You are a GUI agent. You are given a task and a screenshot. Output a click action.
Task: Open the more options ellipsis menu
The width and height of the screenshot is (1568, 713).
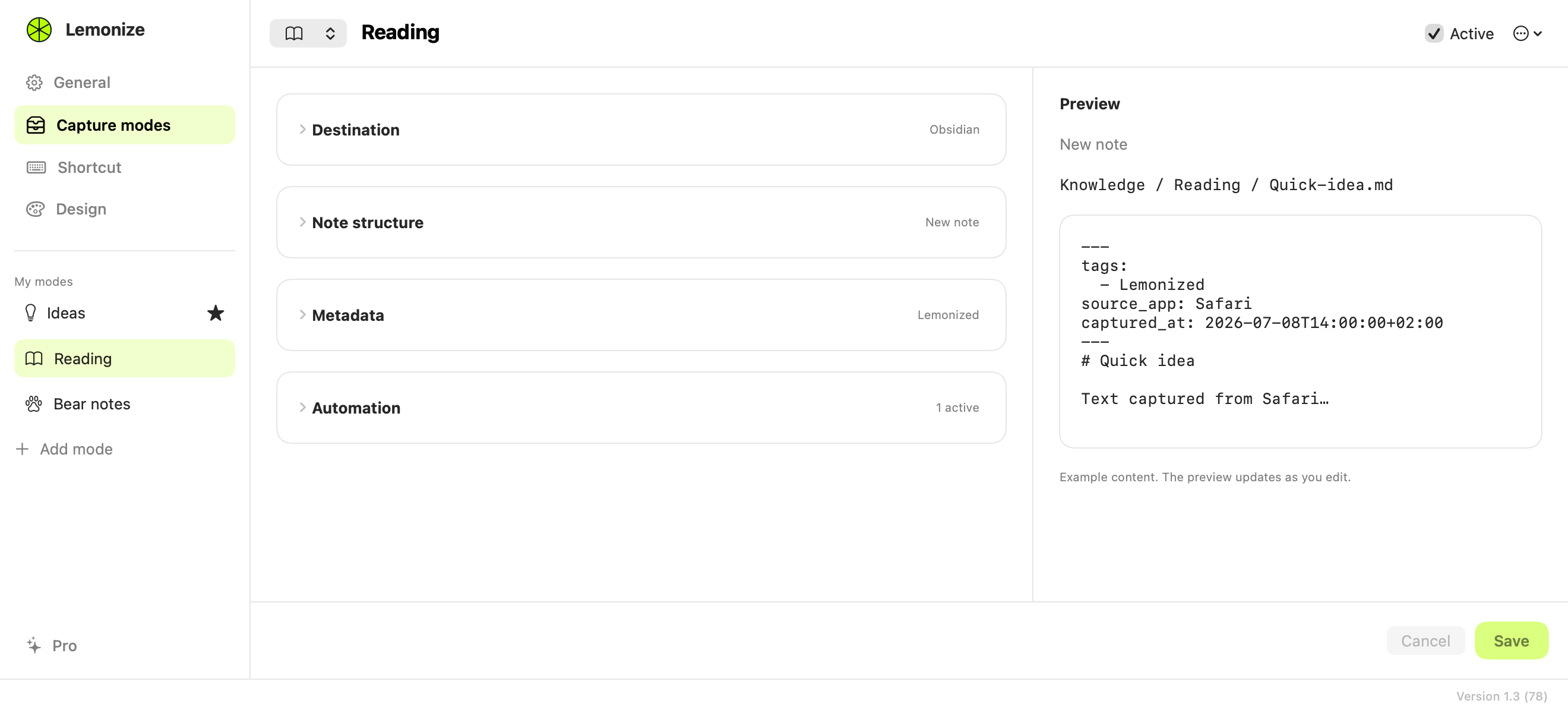tap(1521, 33)
